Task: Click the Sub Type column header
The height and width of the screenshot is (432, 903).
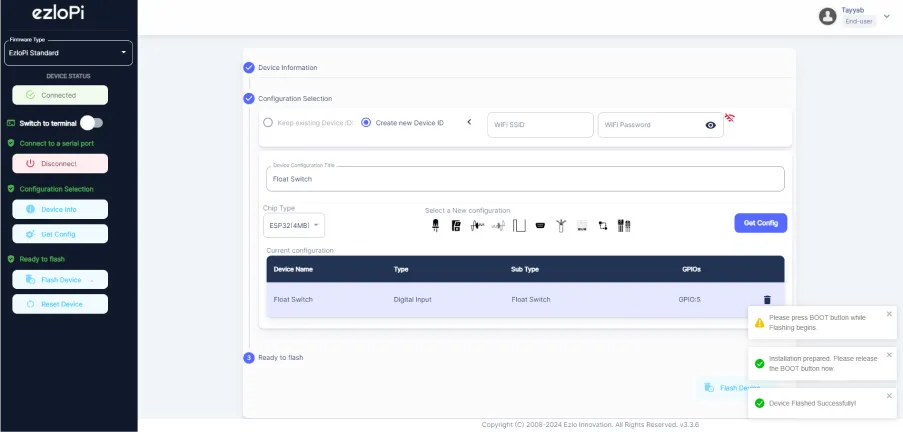Action: click(525, 269)
